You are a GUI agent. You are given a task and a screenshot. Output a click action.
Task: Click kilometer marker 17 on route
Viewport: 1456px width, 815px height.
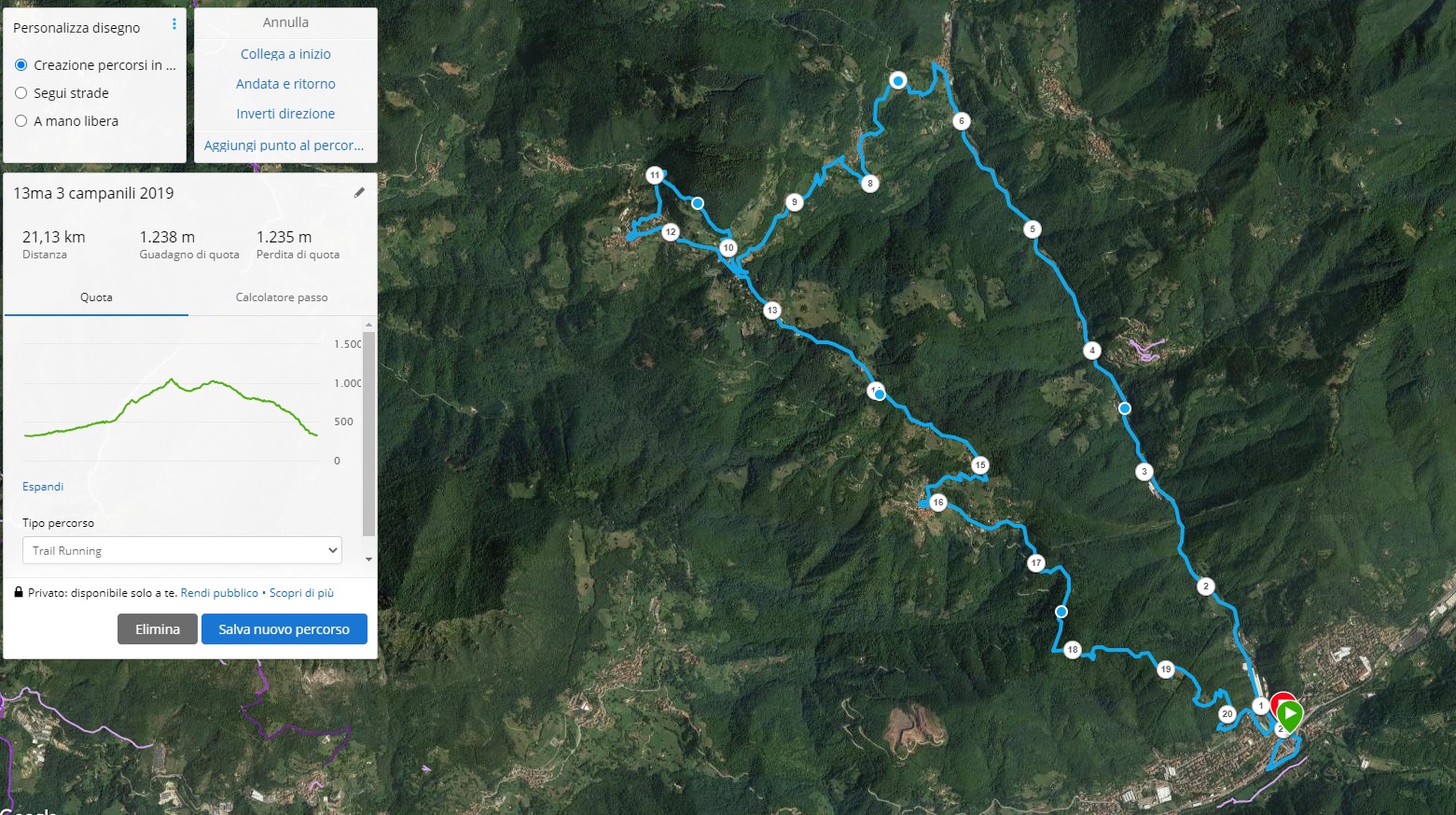[x=1035, y=563]
